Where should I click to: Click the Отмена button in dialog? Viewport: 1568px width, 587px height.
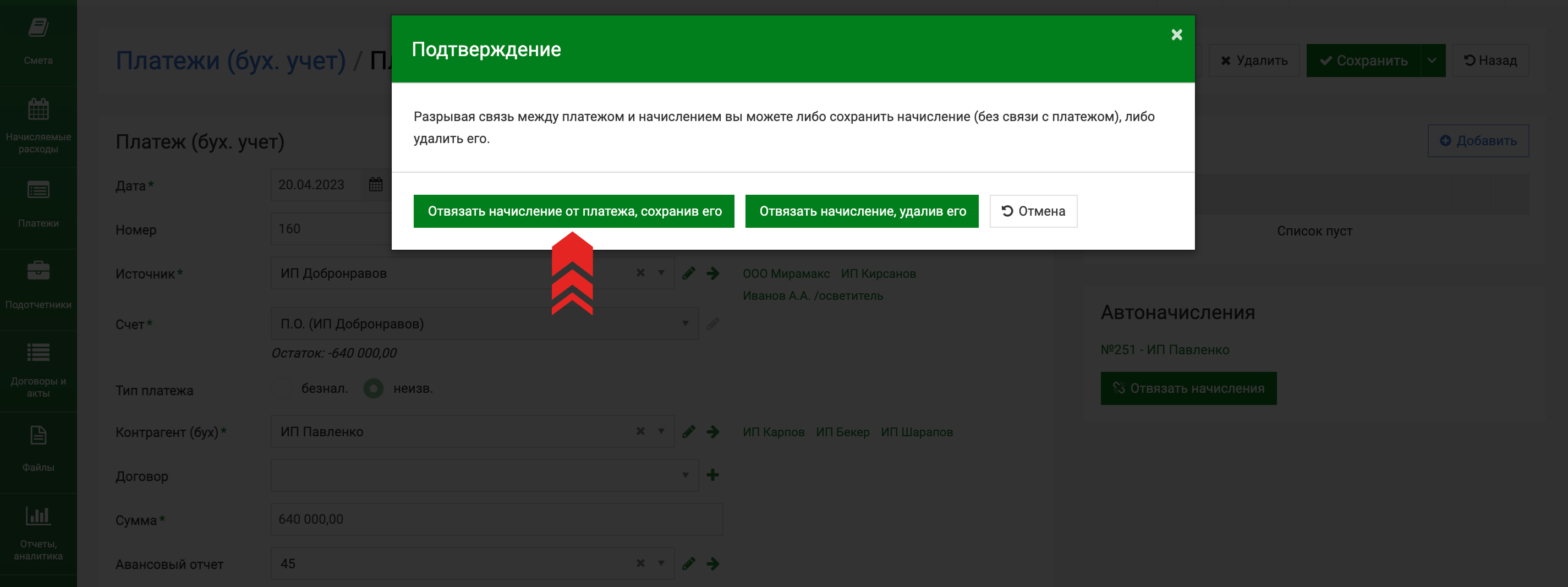1034,211
